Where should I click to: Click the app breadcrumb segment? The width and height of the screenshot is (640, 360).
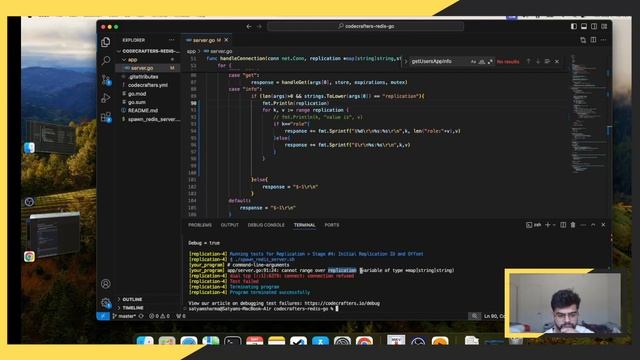(x=191, y=51)
